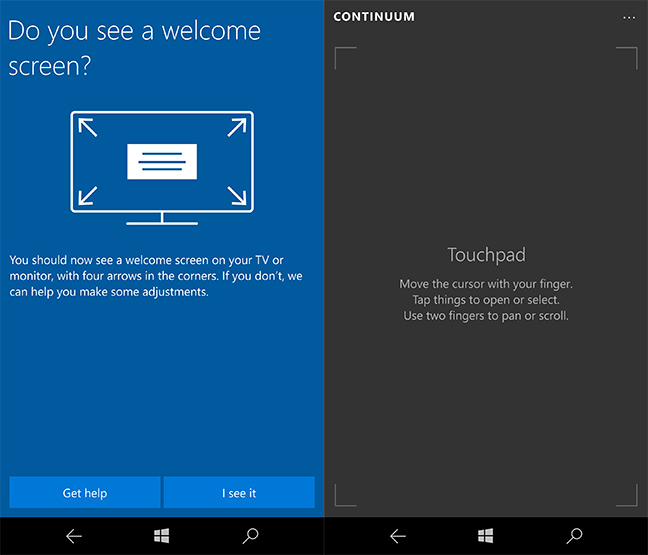This screenshot has height=555, width=648.
Task: Tap the Continuum touchpad area at 'Touchpad' label
Action: pyautogui.click(x=486, y=255)
